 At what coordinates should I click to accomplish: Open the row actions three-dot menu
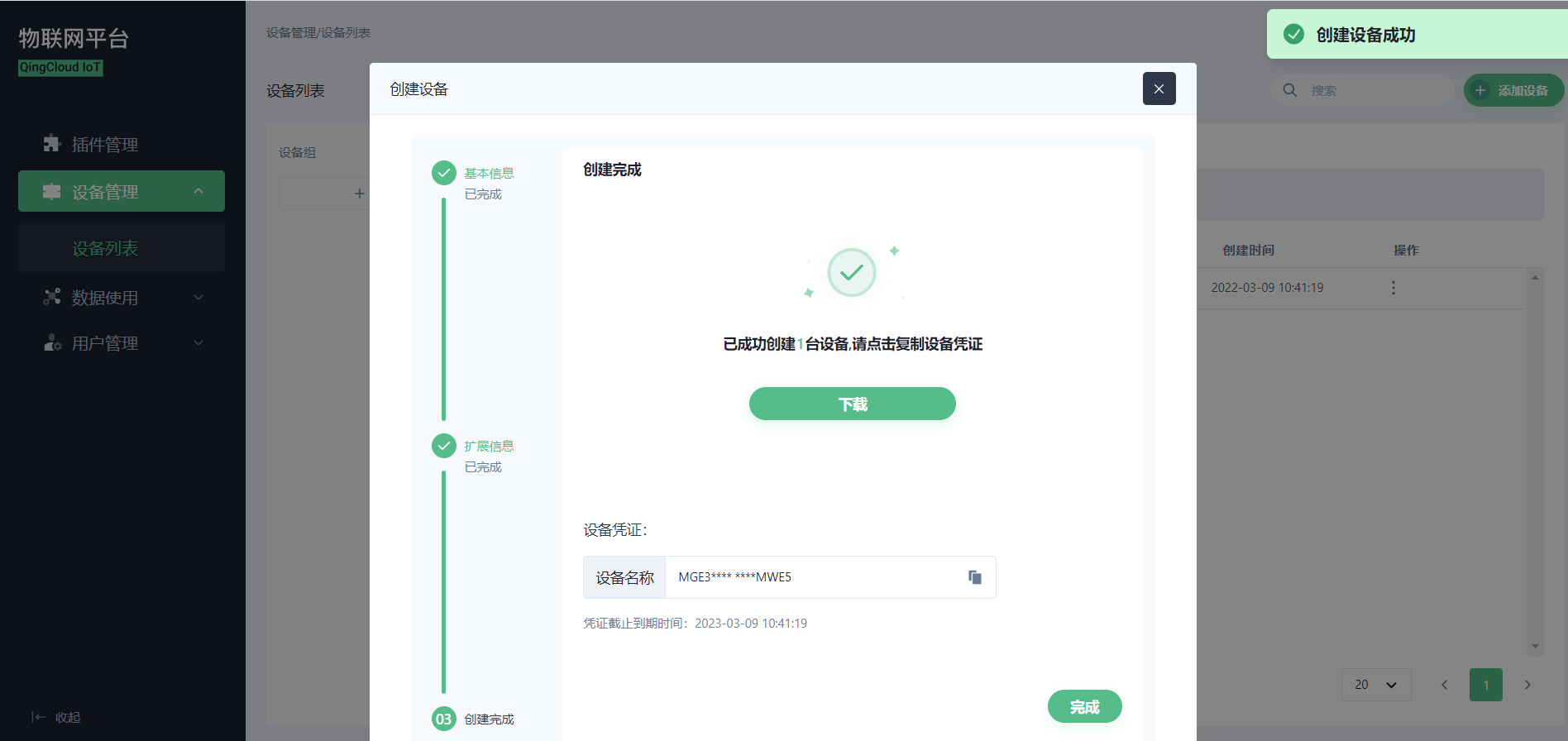pos(1394,288)
